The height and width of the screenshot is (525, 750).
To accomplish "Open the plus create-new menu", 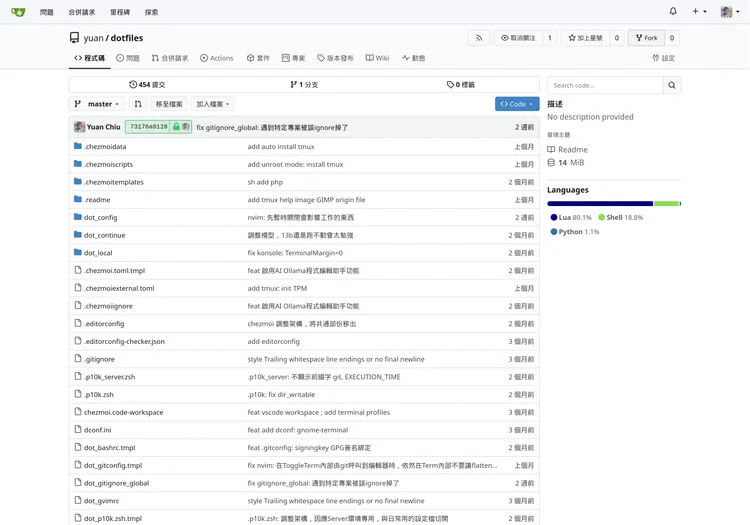I will tap(699, 12).
